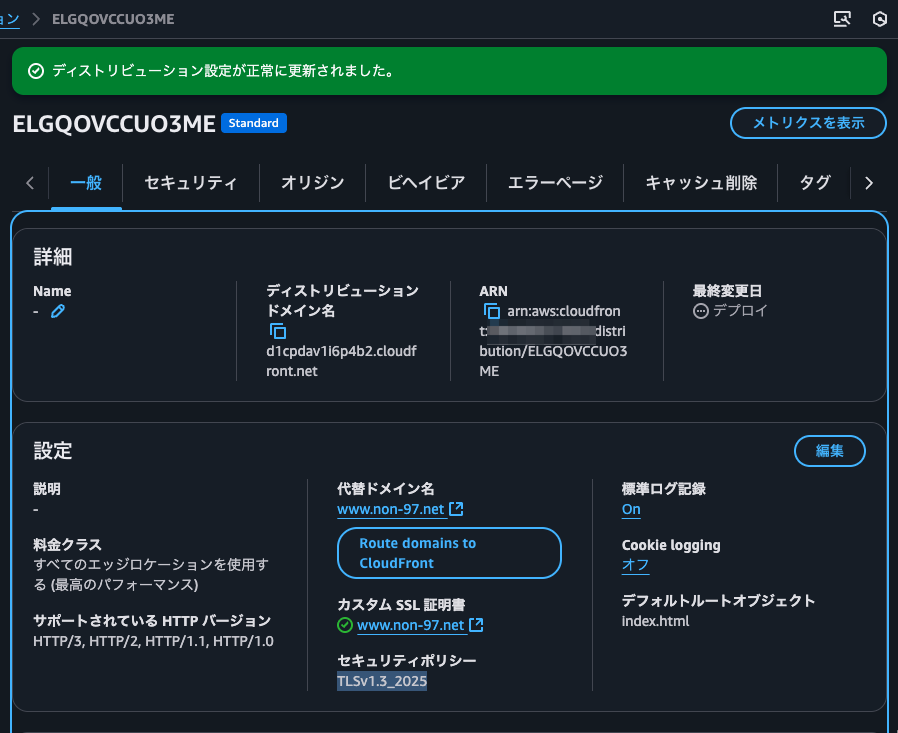Click the デプロイ status text
The width and height of the screenshot is (898, 733).
point(740,310)
